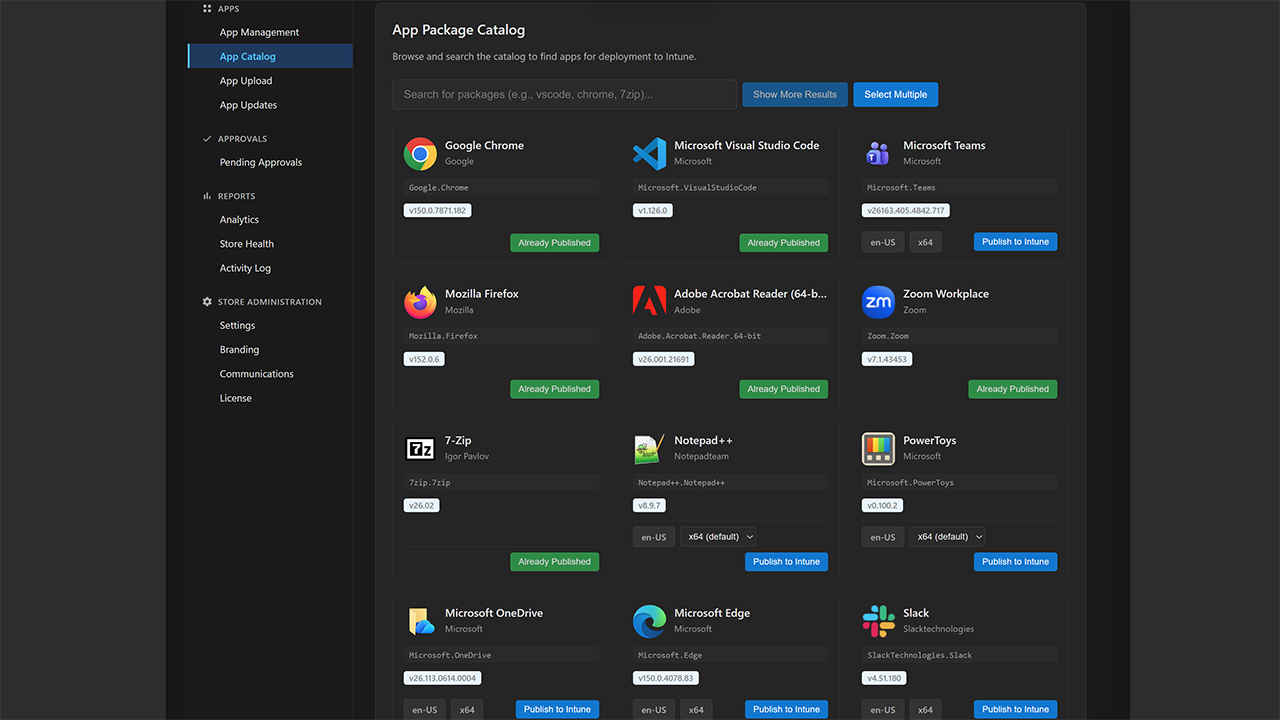Click the Zoom Workplace logo icon

(878, 302)
